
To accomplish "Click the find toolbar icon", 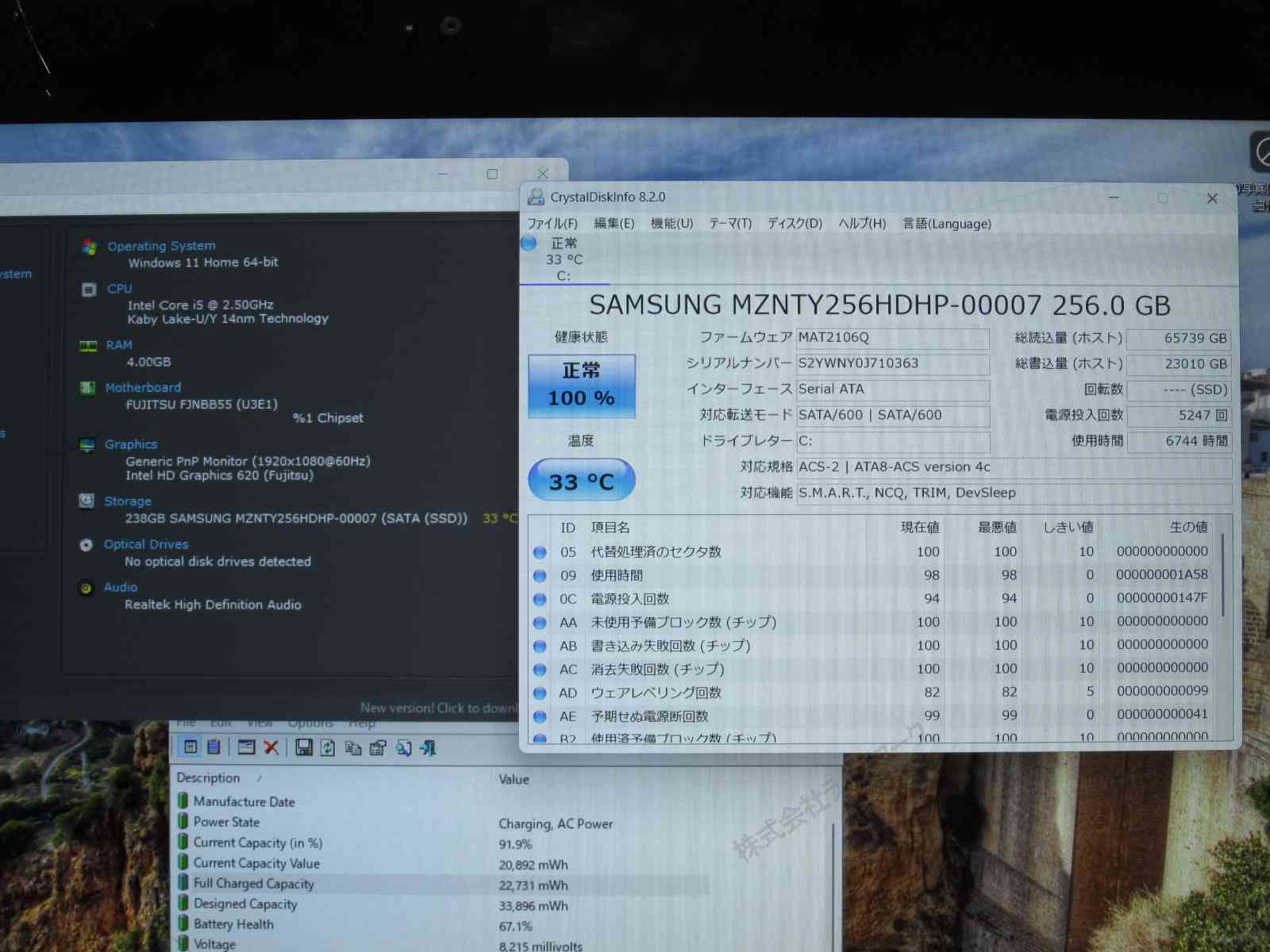I will [403, 747].
